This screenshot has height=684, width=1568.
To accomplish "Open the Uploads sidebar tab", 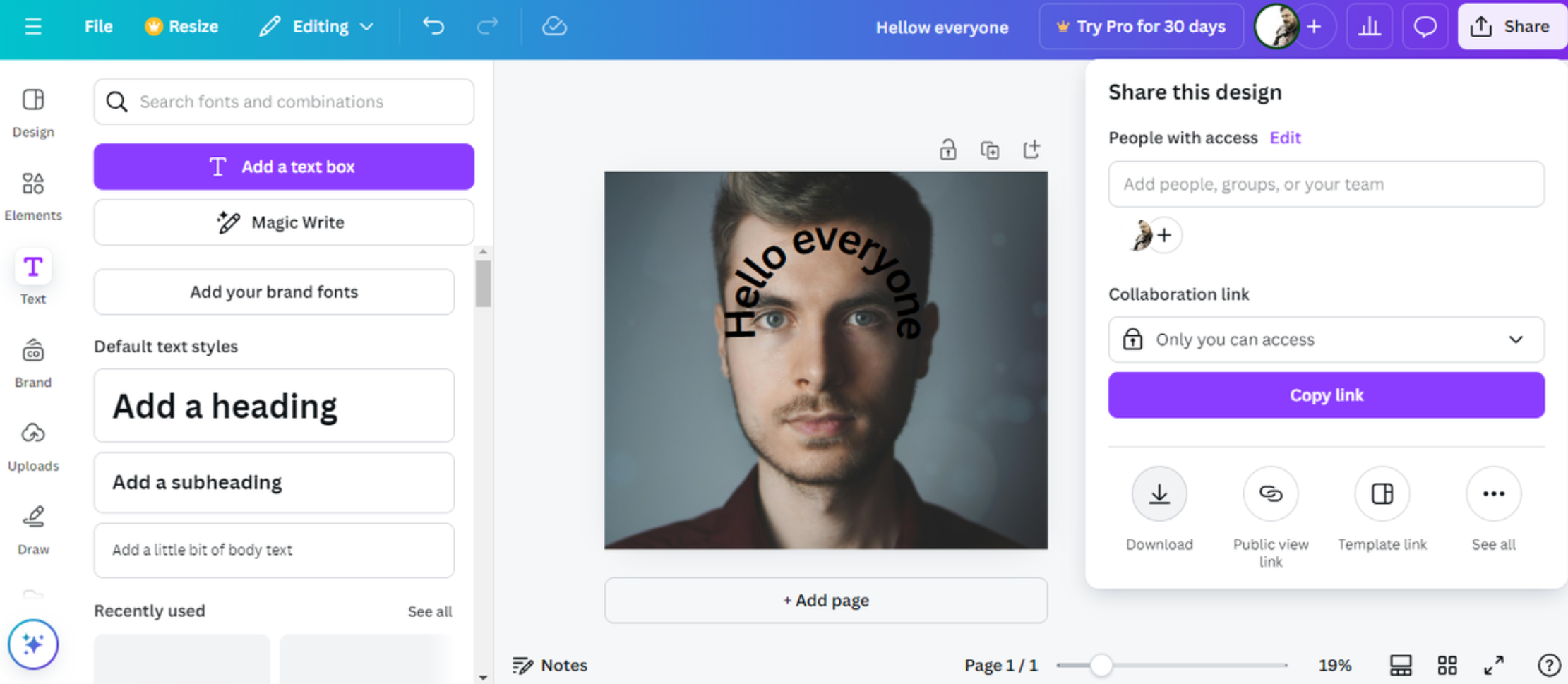I will [x=33, y=447].
